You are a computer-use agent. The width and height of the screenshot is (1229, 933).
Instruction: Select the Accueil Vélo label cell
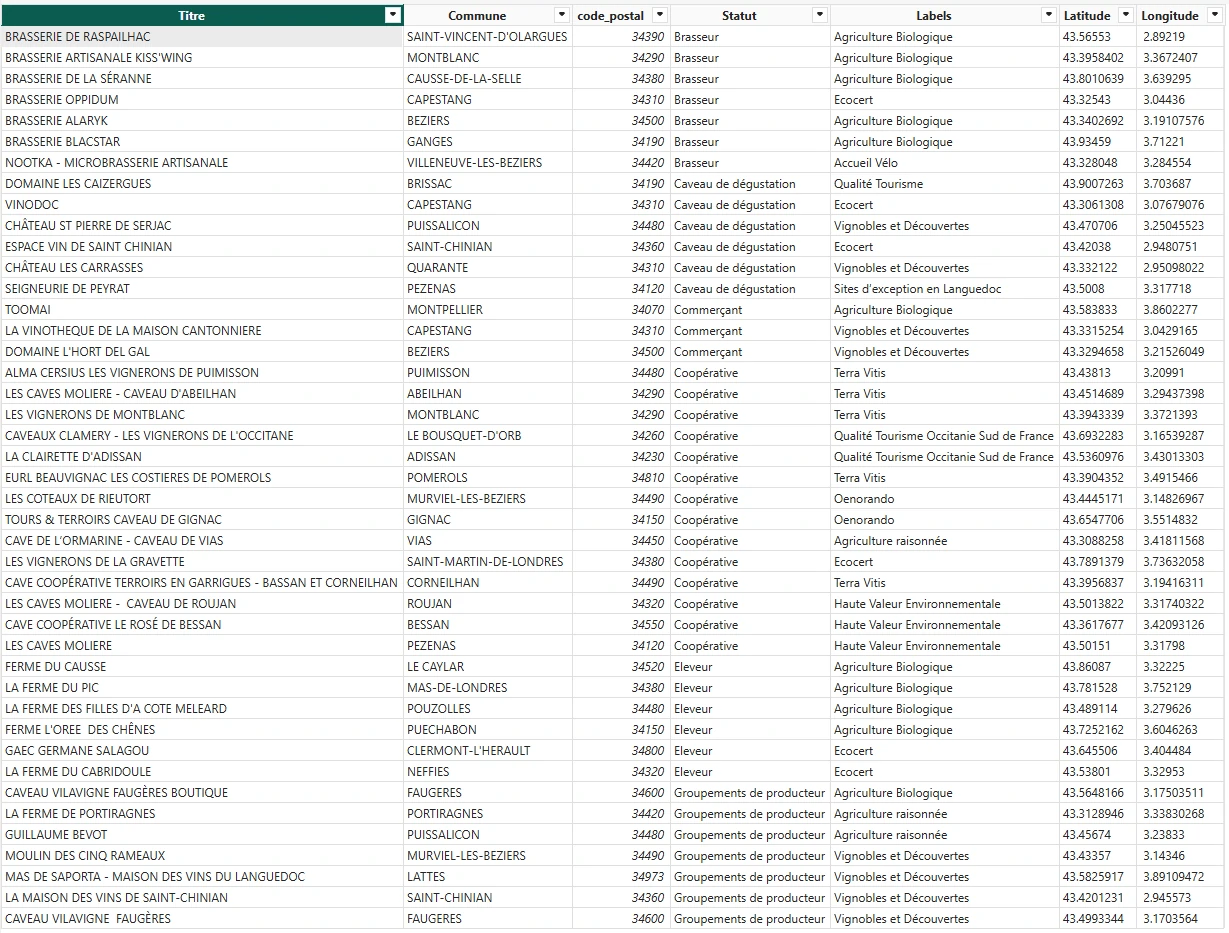click(866, 163)
